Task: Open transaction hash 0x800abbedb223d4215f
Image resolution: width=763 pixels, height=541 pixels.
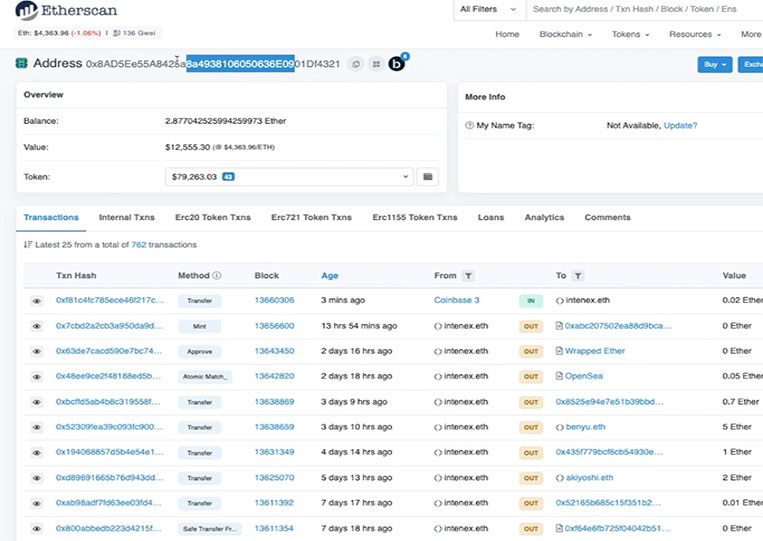Action: [x=109, y=528]
